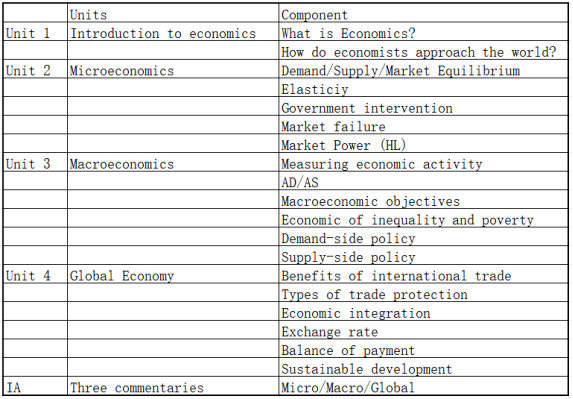The height and width of the screenshot is (399, 573).
Task: Click the "Three commentaries" cell
Action: pos(173,386)
